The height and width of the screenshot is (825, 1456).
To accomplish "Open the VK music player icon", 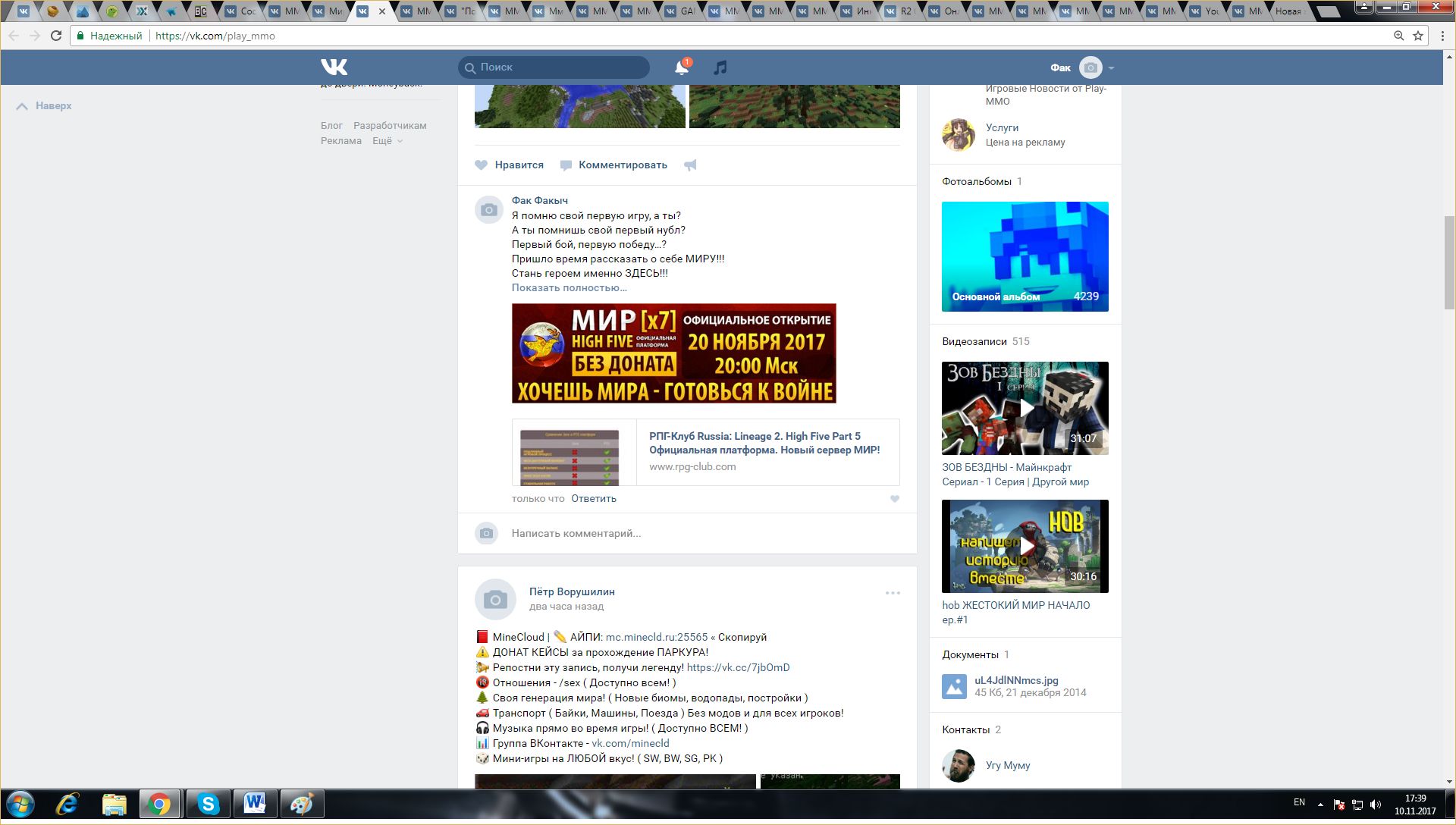I will (720, 67).
